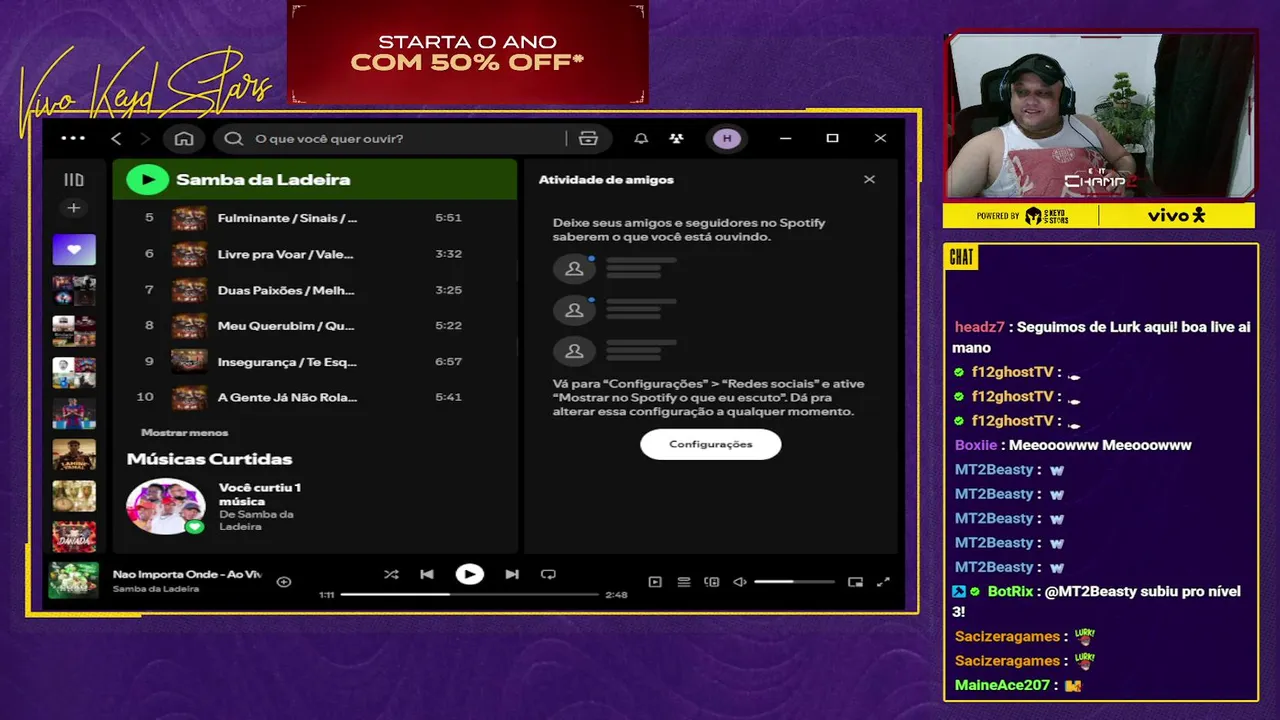
Task: Toggle the repeat mode
Action: (548, 574)
